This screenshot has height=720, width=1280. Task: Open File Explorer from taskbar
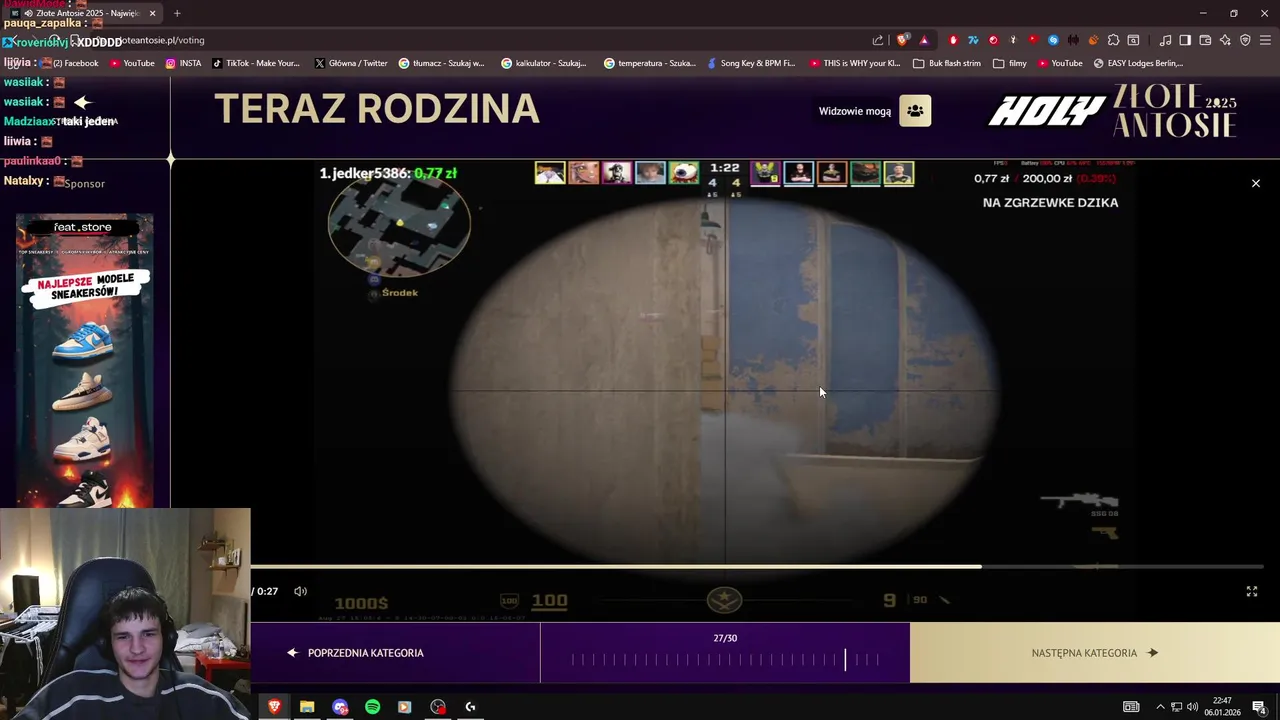pos(307,707)
